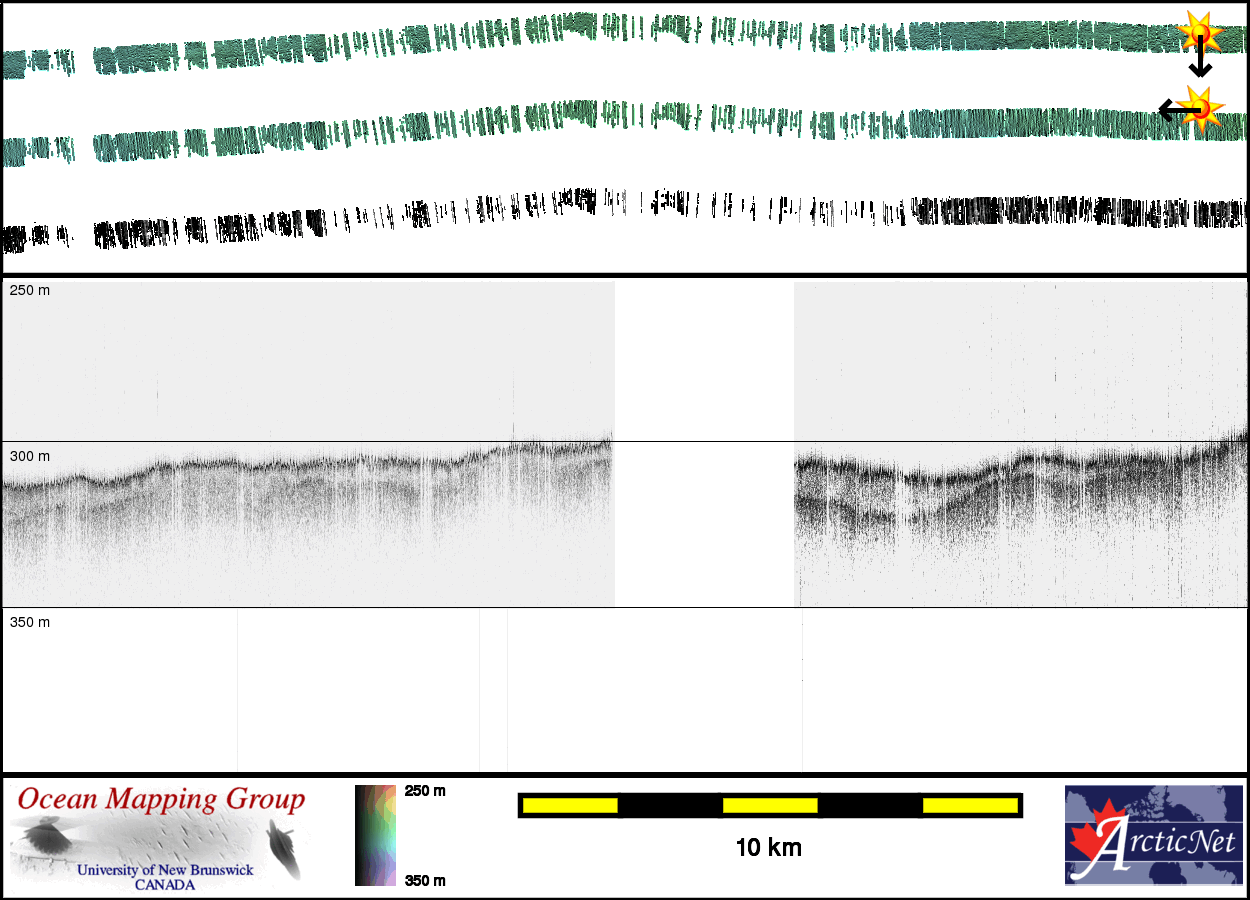
Task: Click the depth color legend swatch
Action: click(376, 835)
